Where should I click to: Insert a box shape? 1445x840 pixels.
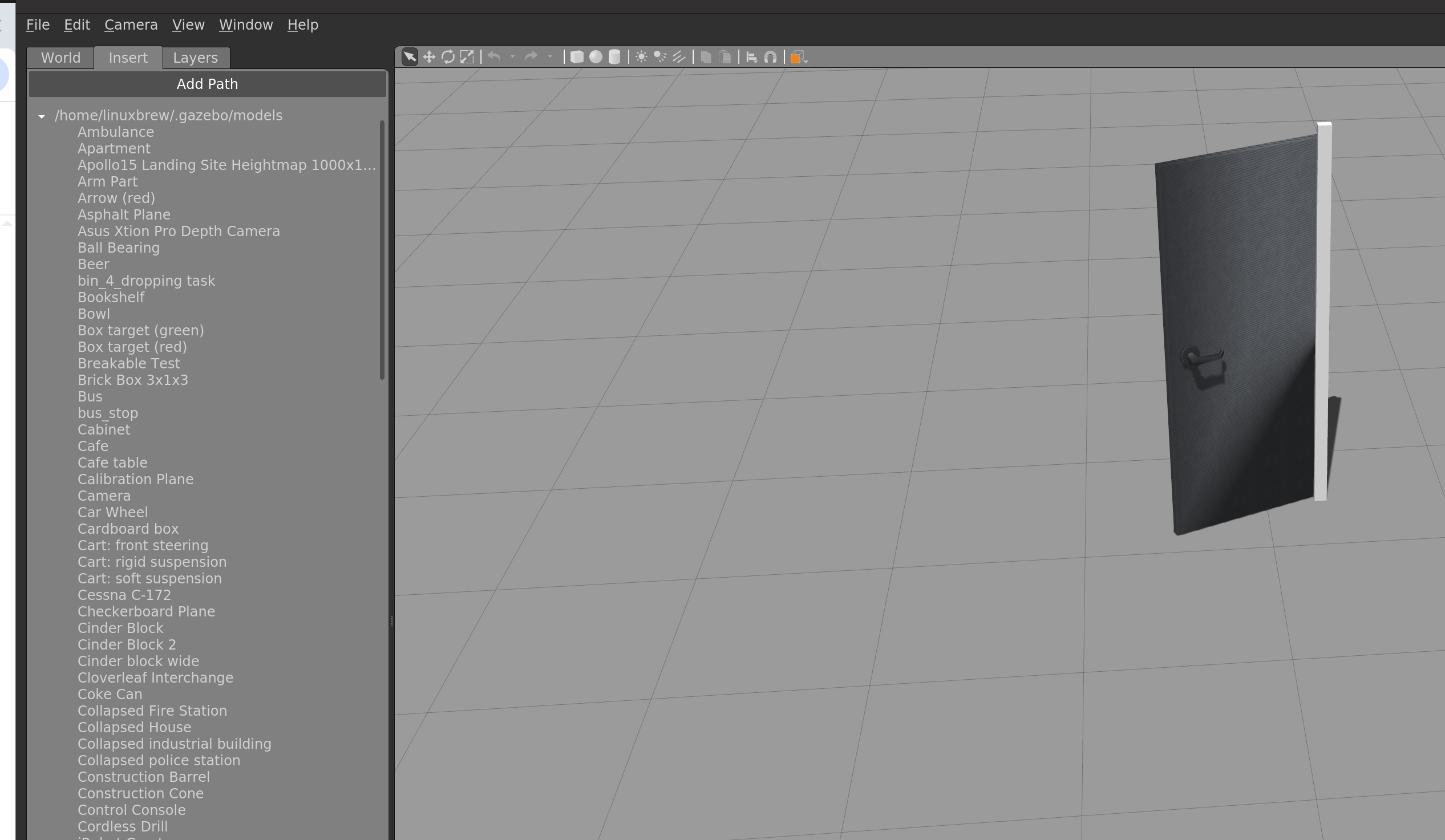577,57
